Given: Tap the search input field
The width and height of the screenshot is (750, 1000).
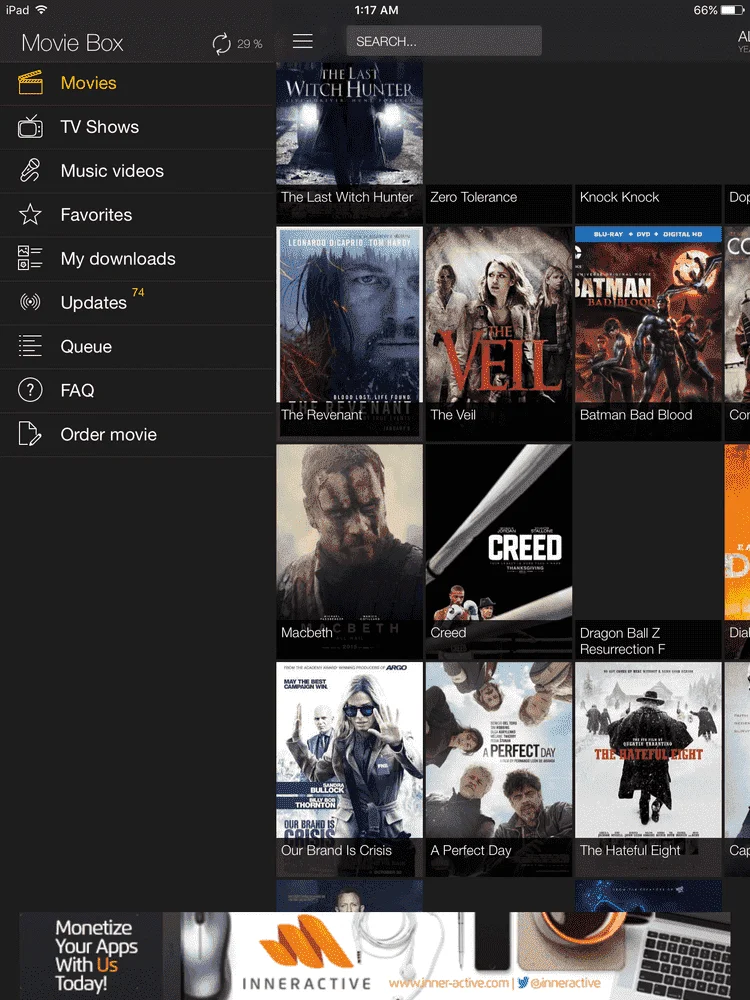Looking at the screenshot, I should 444,41.
